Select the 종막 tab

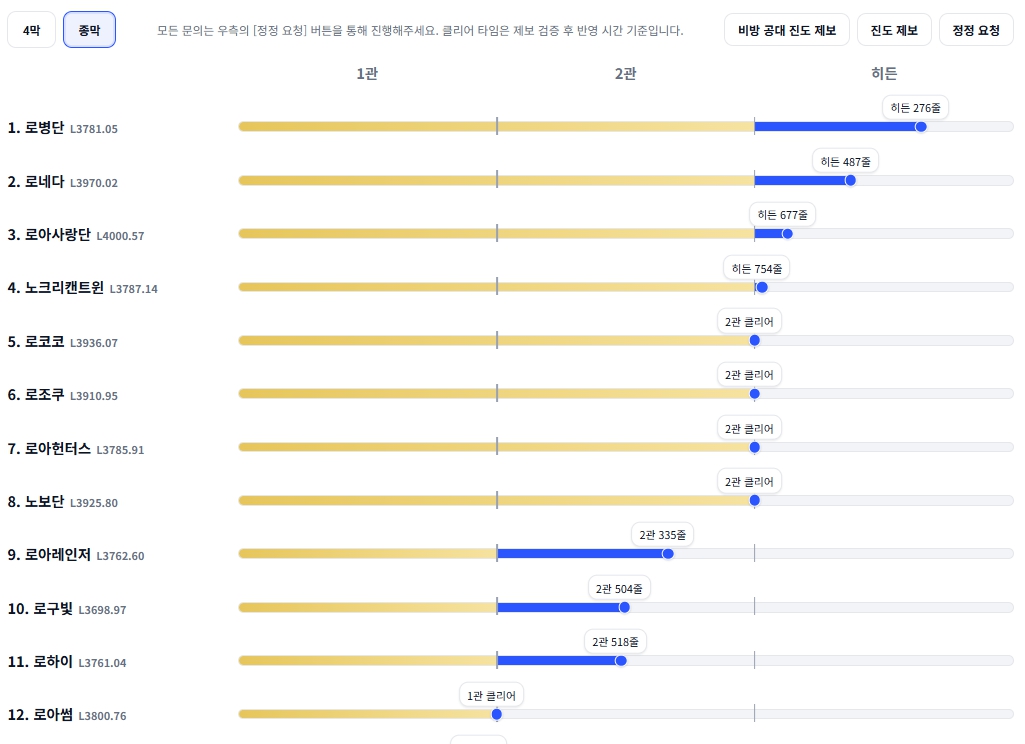pyautogui.click(x=89, y=30)
